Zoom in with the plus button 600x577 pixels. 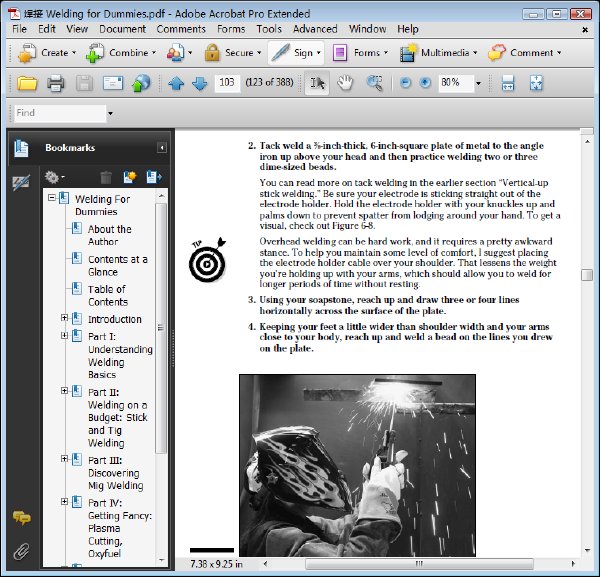tap(425, 83)
